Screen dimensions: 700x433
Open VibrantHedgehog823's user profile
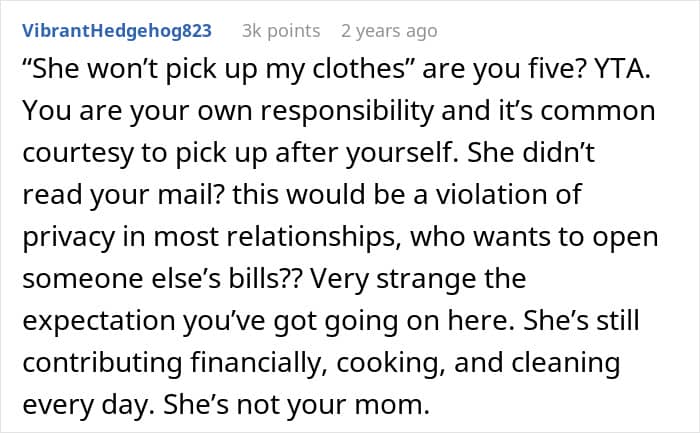tap(117, 30)
